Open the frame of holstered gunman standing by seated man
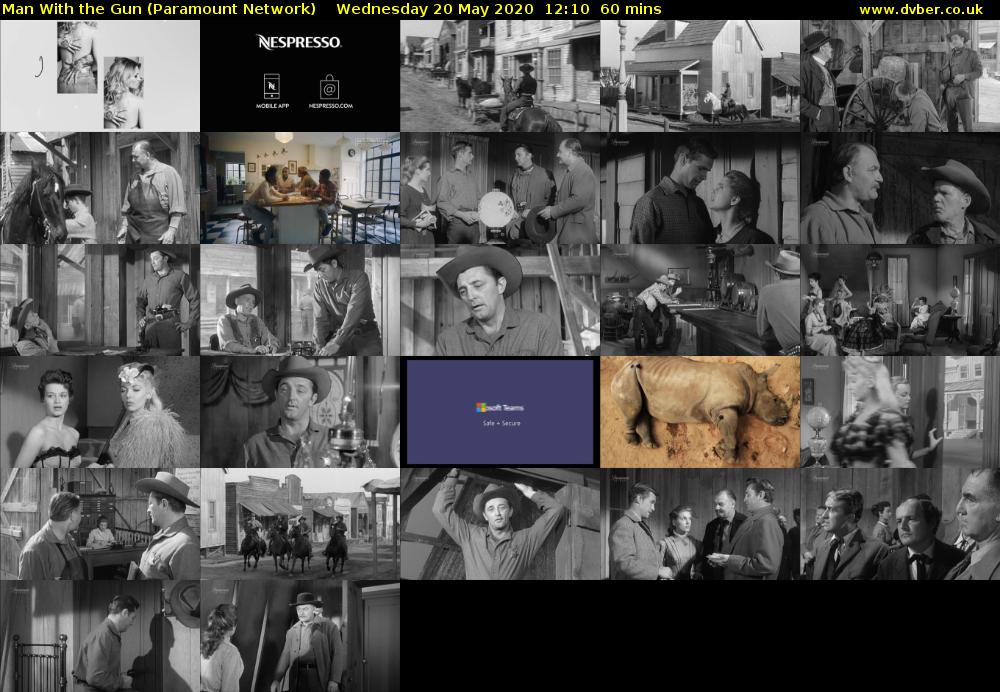The width and height of the screenshot is (1000, 692). pyautogui.click(x=100, y=300)
